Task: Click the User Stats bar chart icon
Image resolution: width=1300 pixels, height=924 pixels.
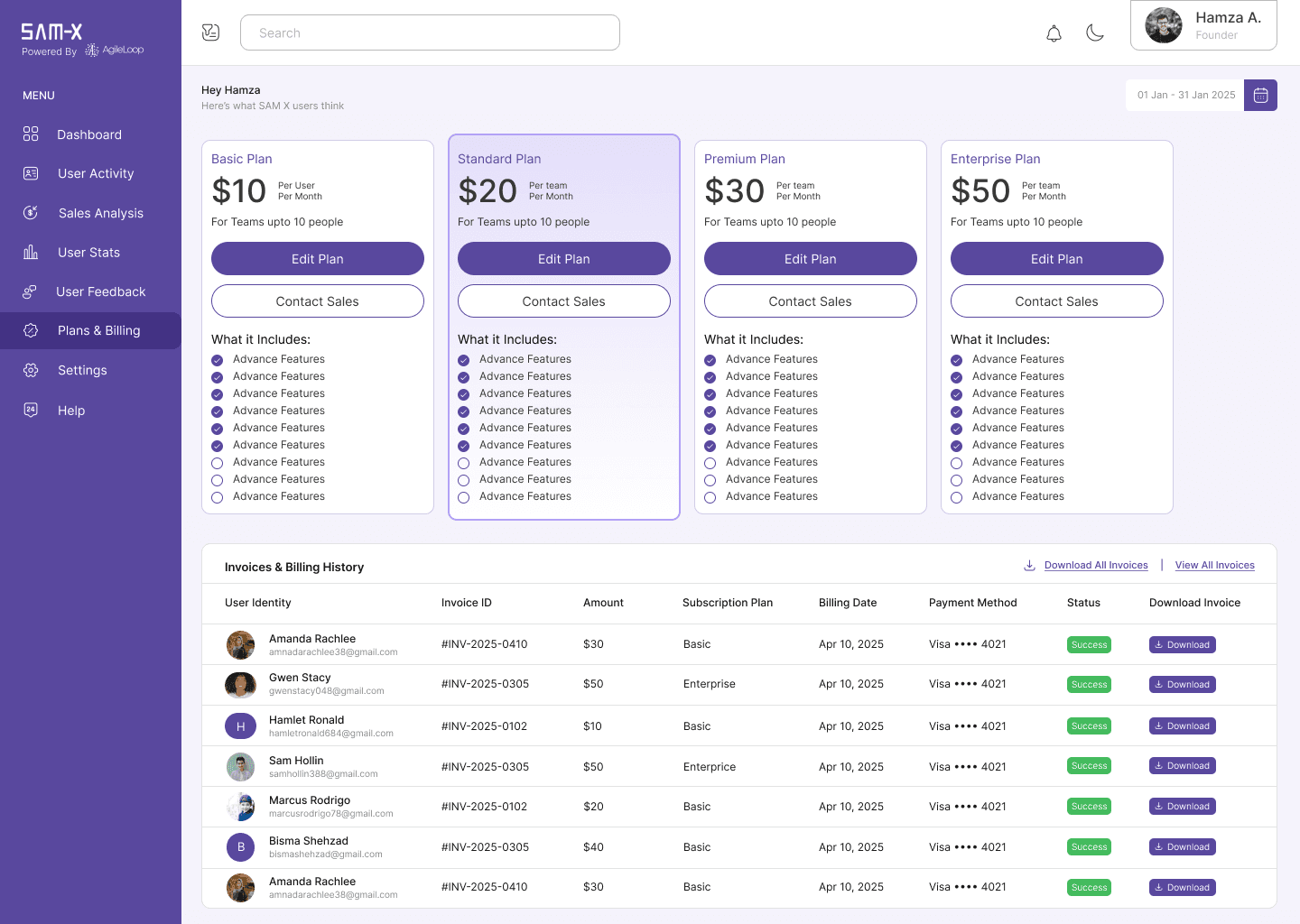Action: coord(31,252)
